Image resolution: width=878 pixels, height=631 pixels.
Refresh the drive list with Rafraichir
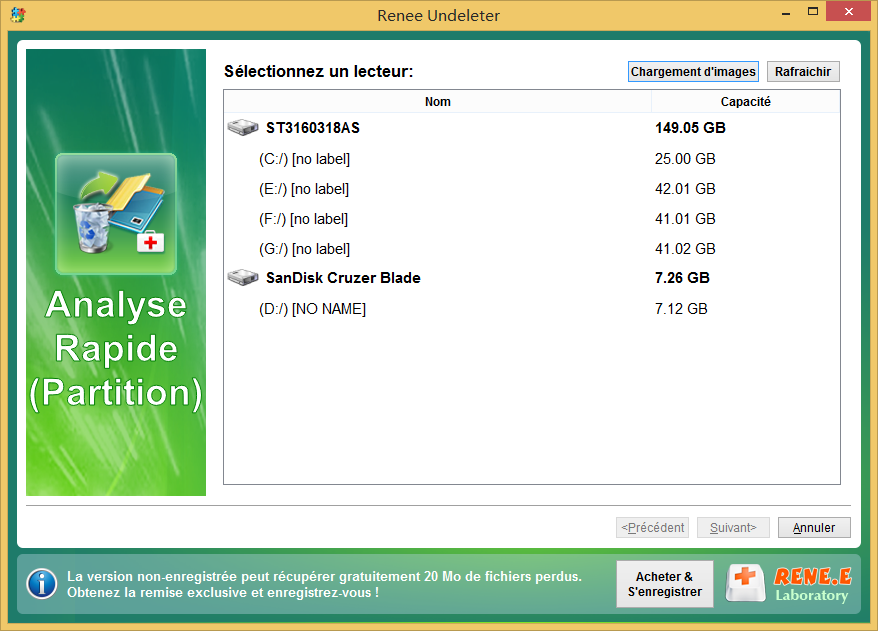[x=803, y=72]
